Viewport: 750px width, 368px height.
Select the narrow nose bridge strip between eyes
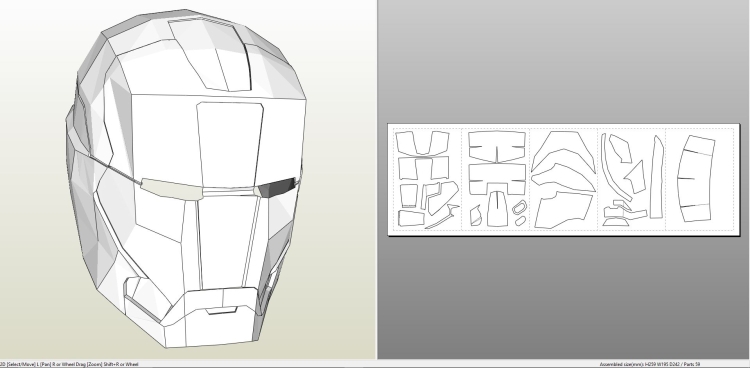pyautogui.click(x=230, y=192)
